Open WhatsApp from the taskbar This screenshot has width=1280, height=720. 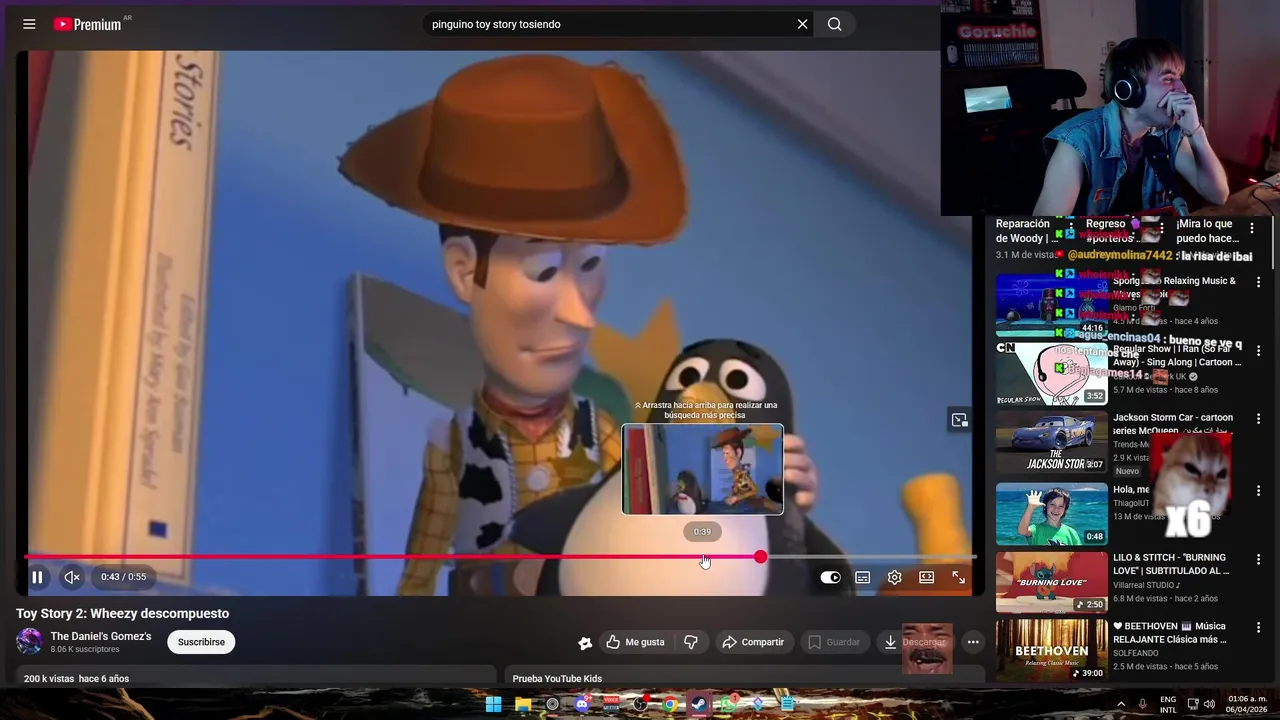(729, 704)
